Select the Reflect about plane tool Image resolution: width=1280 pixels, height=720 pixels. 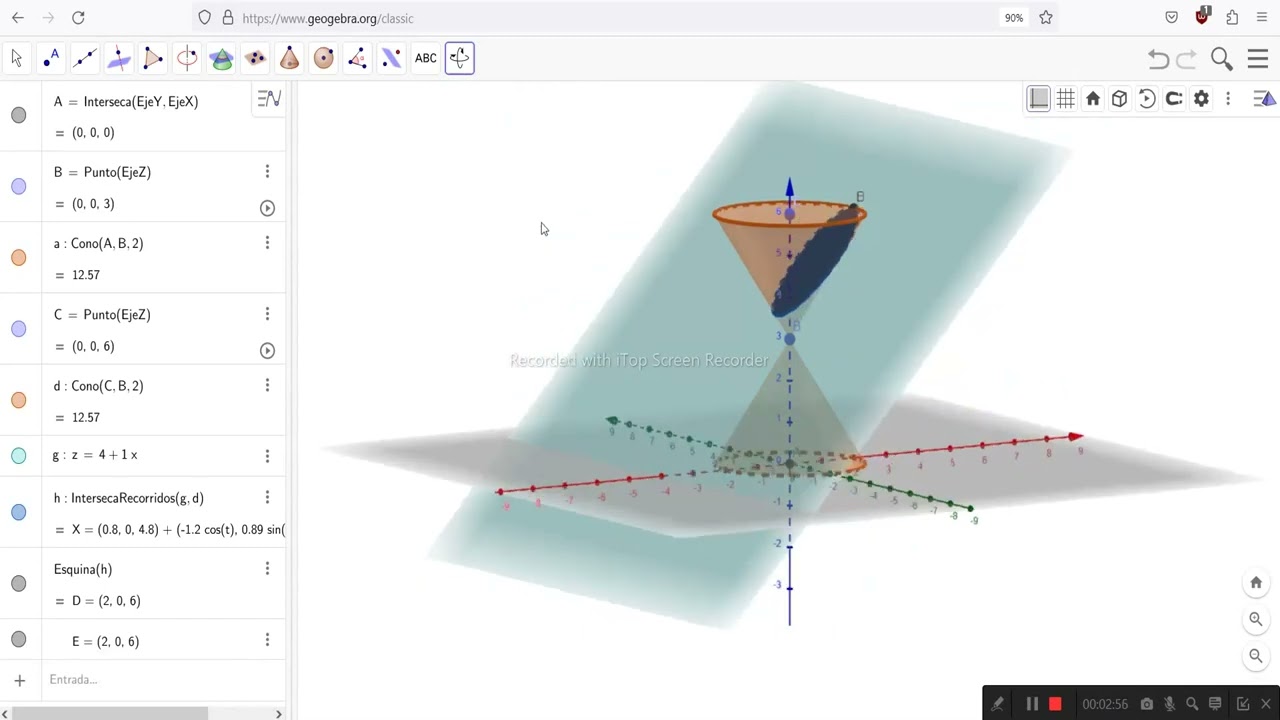(391, 58)
